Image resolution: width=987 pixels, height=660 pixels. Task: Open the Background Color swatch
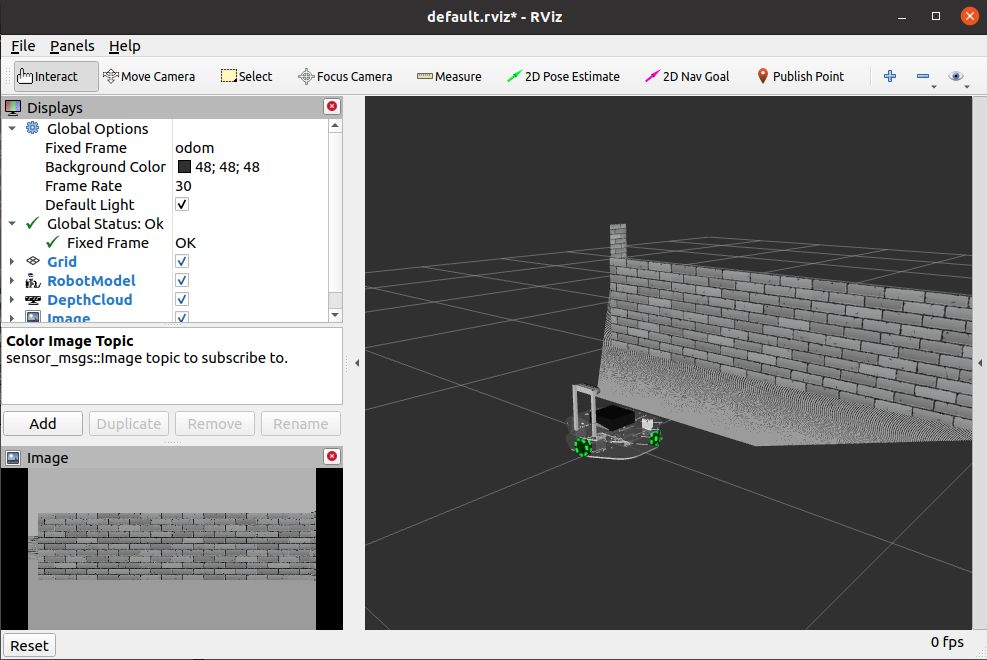pyautogui.click(x=184, y=167)
